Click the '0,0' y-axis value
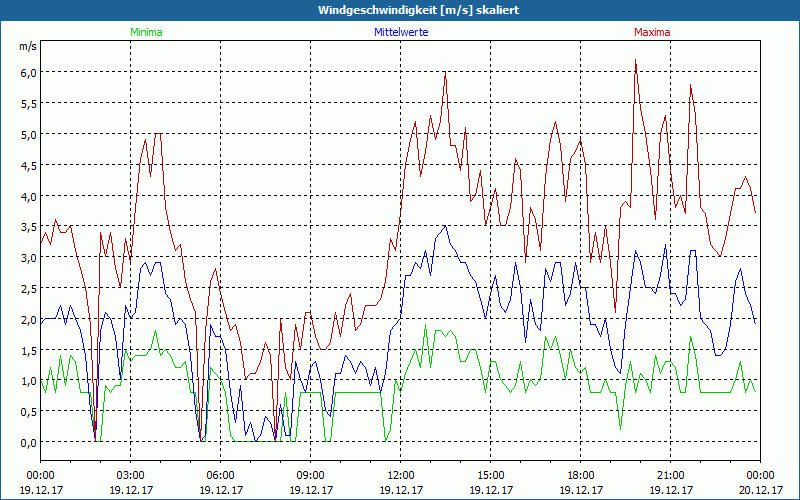The image size is (800, 500). coord(28,443)
